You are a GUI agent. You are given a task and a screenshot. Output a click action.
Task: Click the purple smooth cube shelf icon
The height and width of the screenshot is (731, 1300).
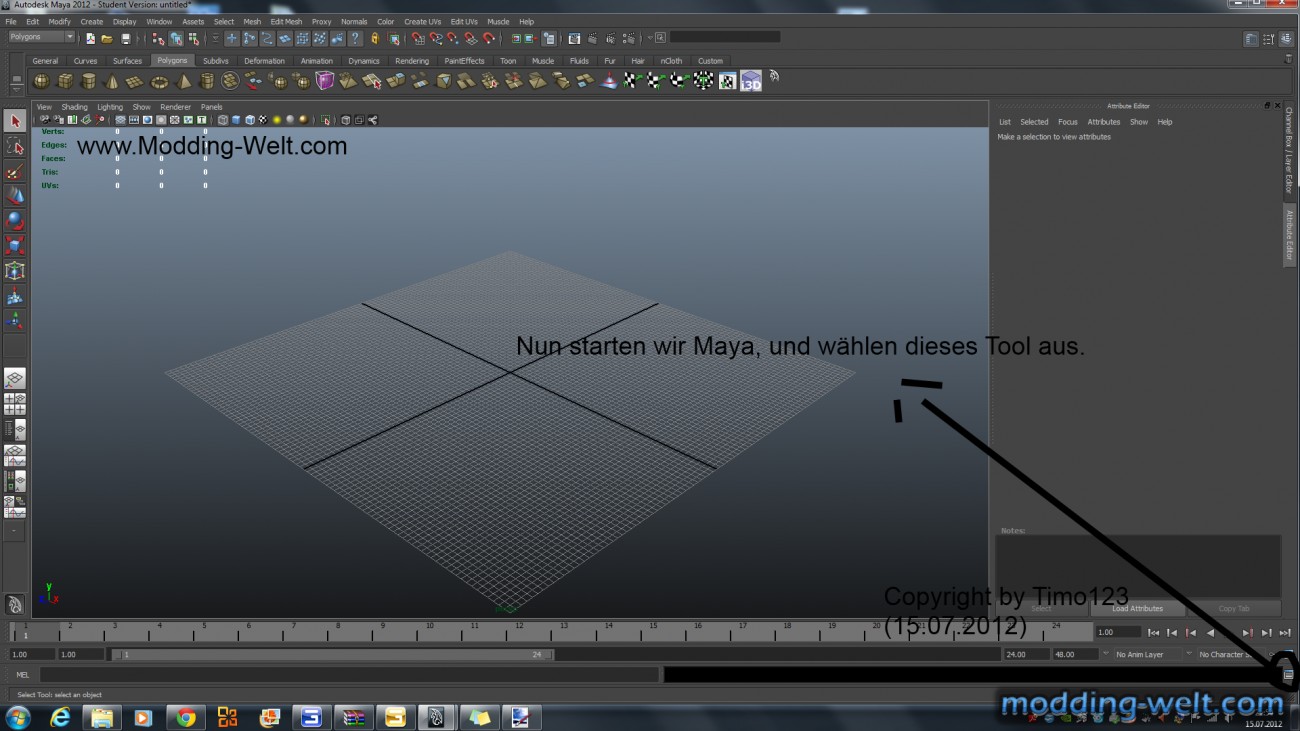[325, 81]
